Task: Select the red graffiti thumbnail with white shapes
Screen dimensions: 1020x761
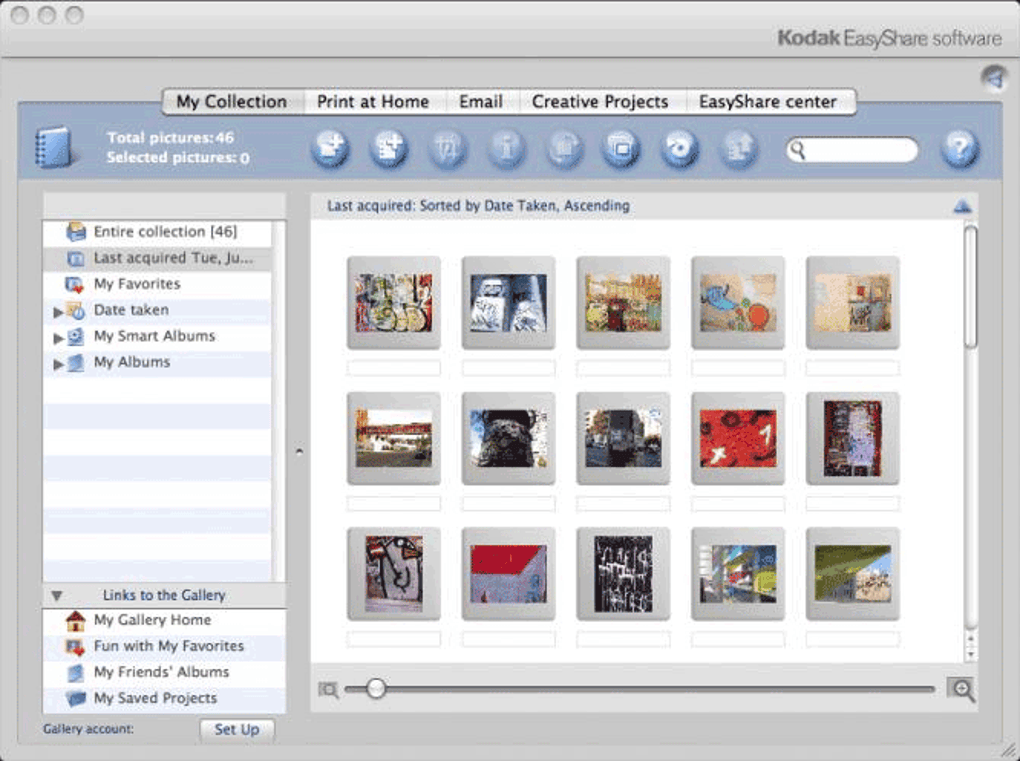Action: point(738,438)
